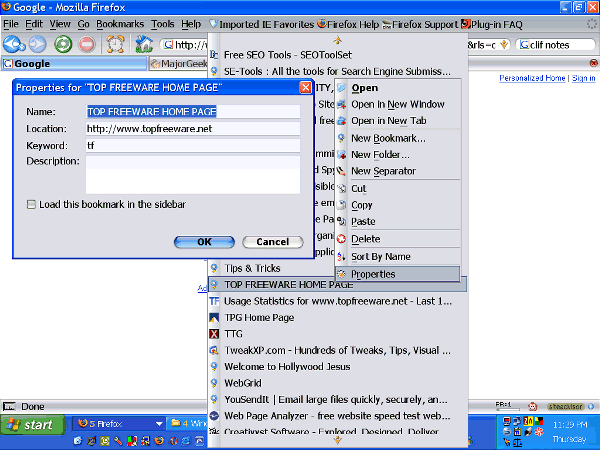Click the red close-tab icon on tab bar
This screenshot has height=450, width=600.
(x=594, y=63)
